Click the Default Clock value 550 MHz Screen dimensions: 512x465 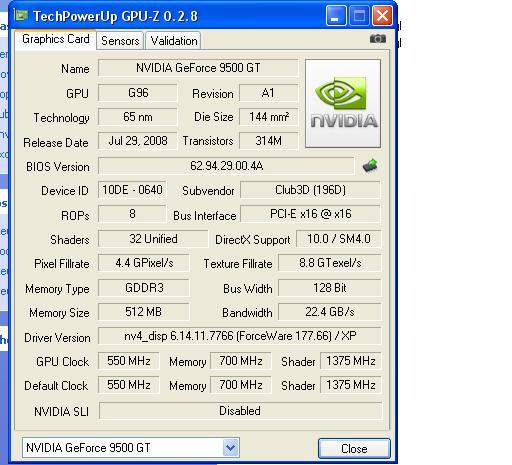(129, 385)
